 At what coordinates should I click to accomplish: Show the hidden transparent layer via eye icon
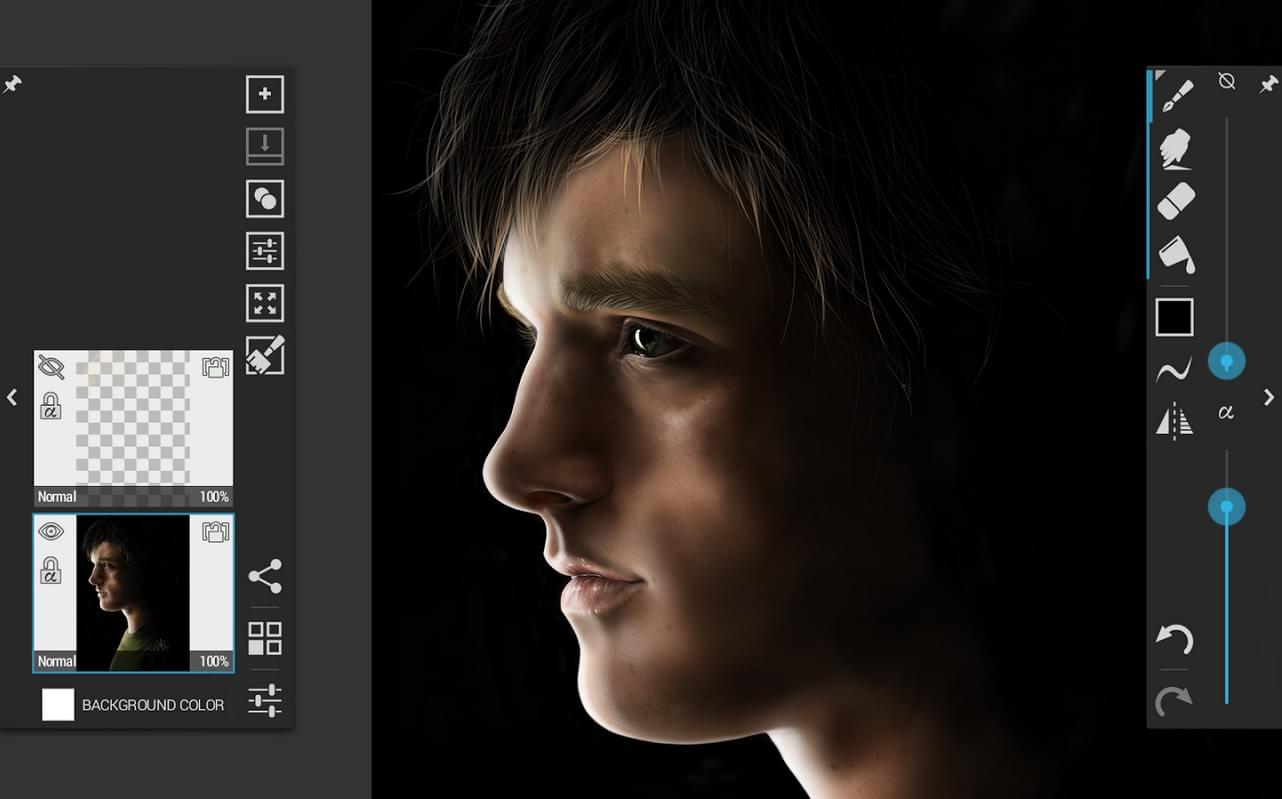tap(51, 368)
